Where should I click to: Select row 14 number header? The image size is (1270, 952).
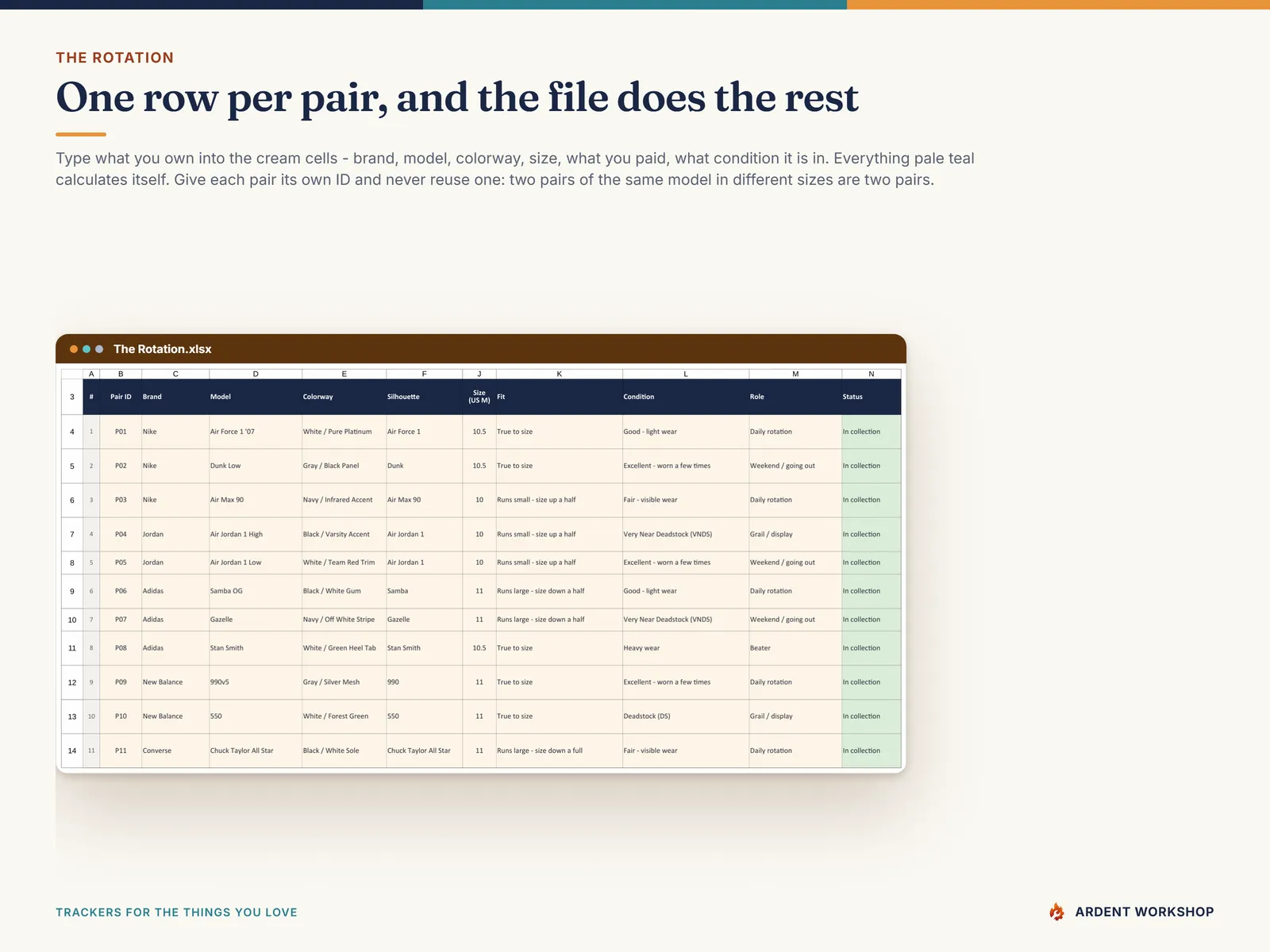click(x=72, y=750)
